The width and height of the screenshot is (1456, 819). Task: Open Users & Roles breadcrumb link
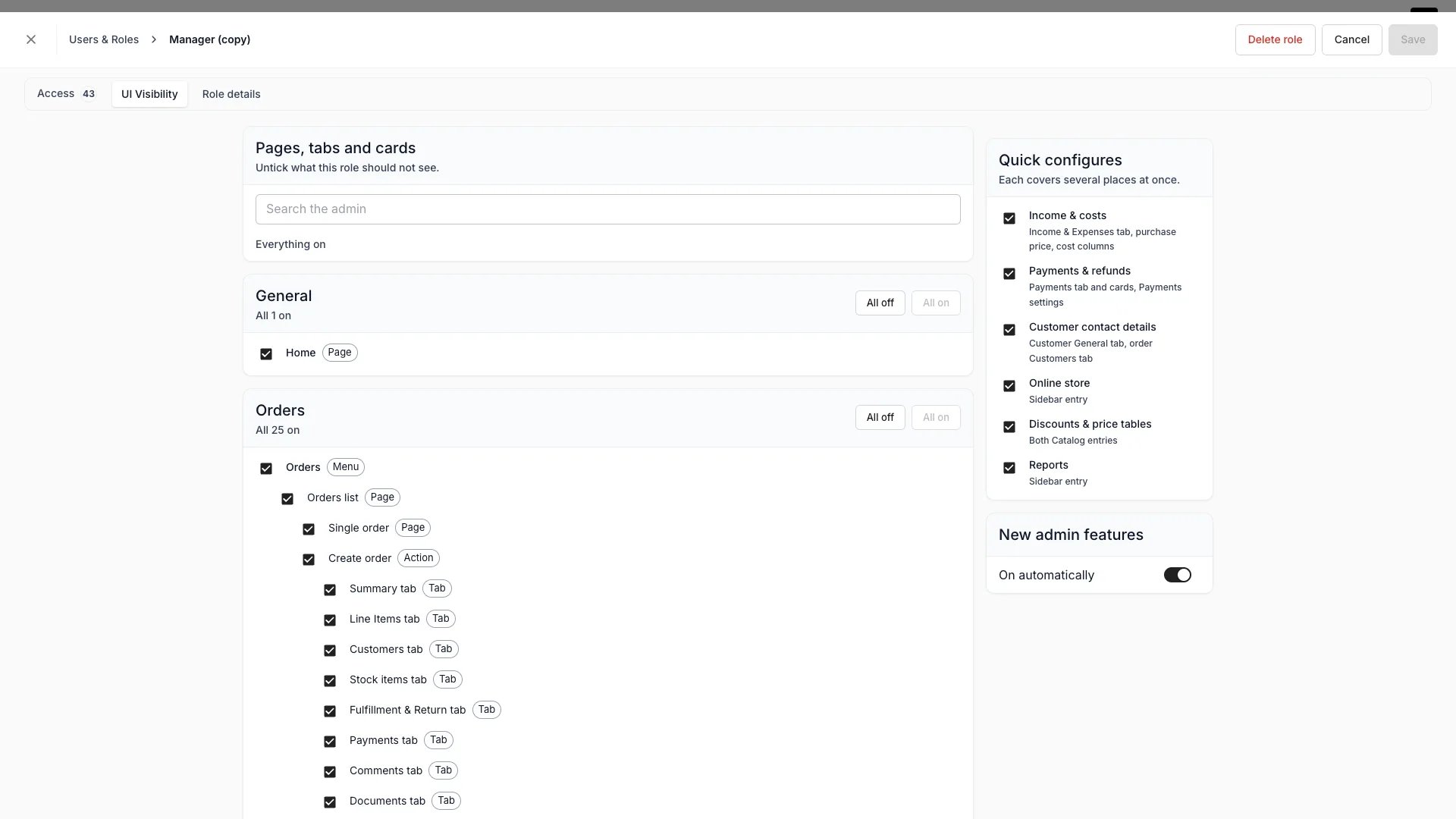click(x=104, y=39)
